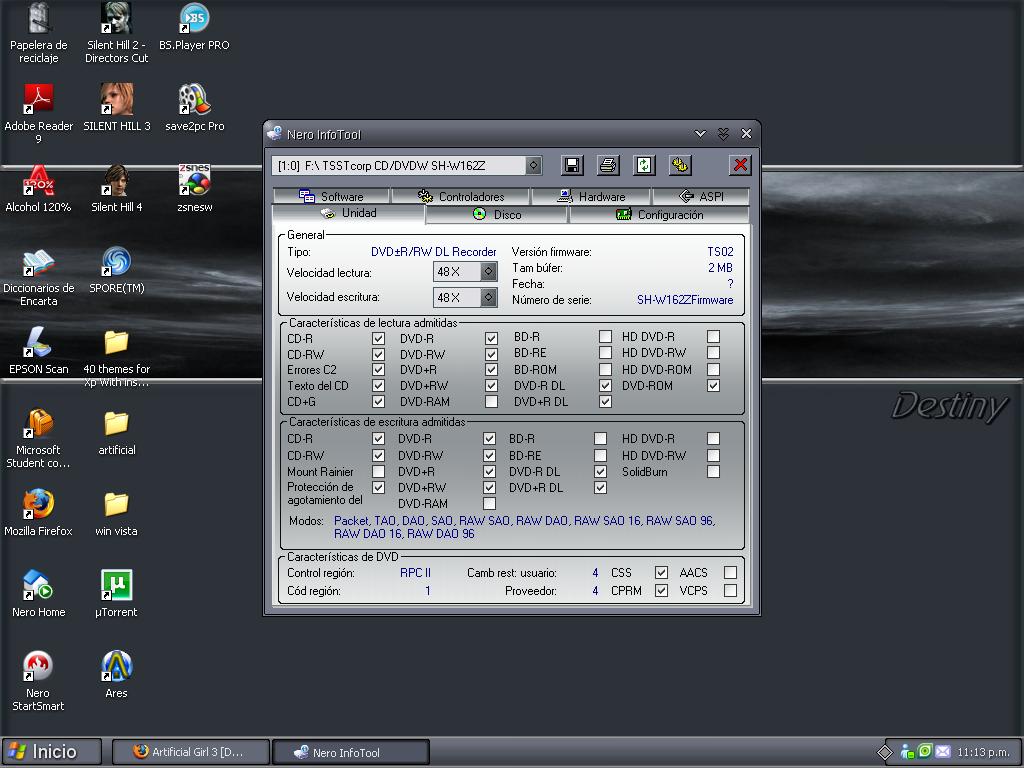Click the diamond icon in the system tray
Screen dimensions: 1024x768
click(885, 752)
